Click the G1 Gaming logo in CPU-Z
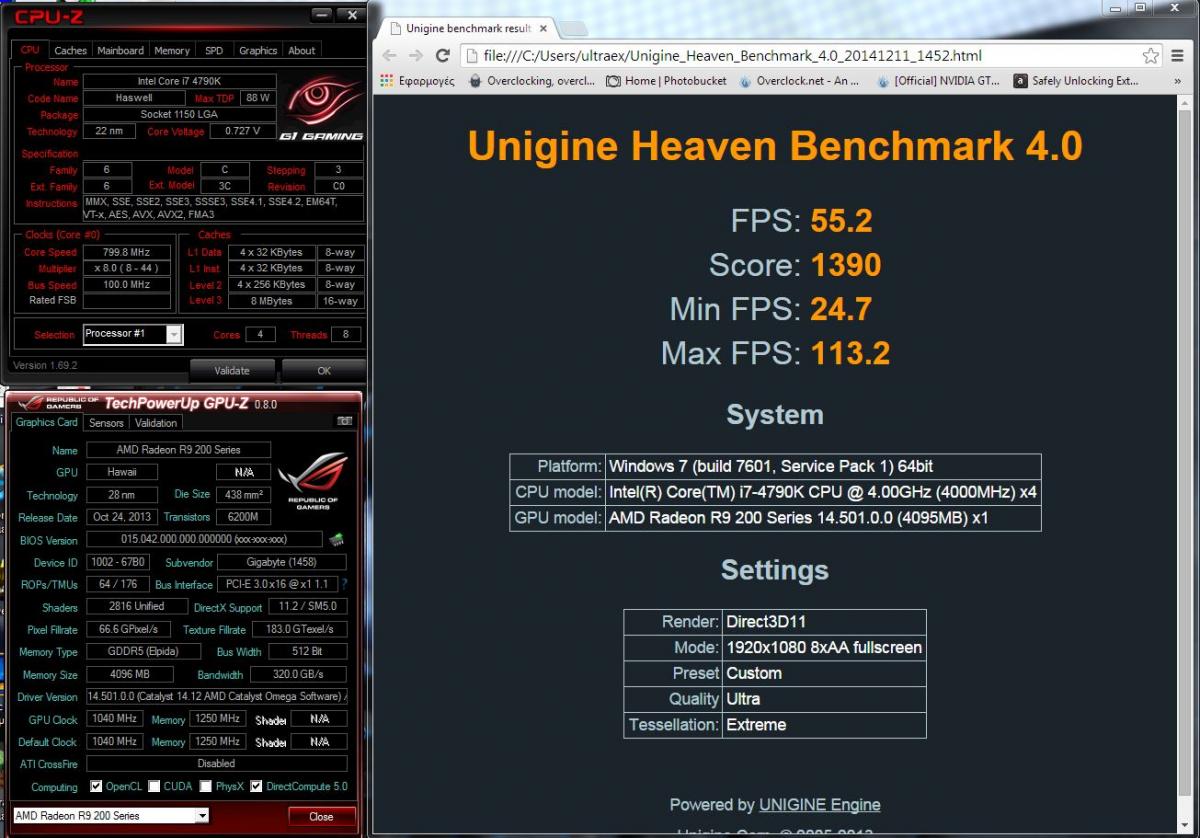This screenshot has width=1200, height=838. coord(324,106)
